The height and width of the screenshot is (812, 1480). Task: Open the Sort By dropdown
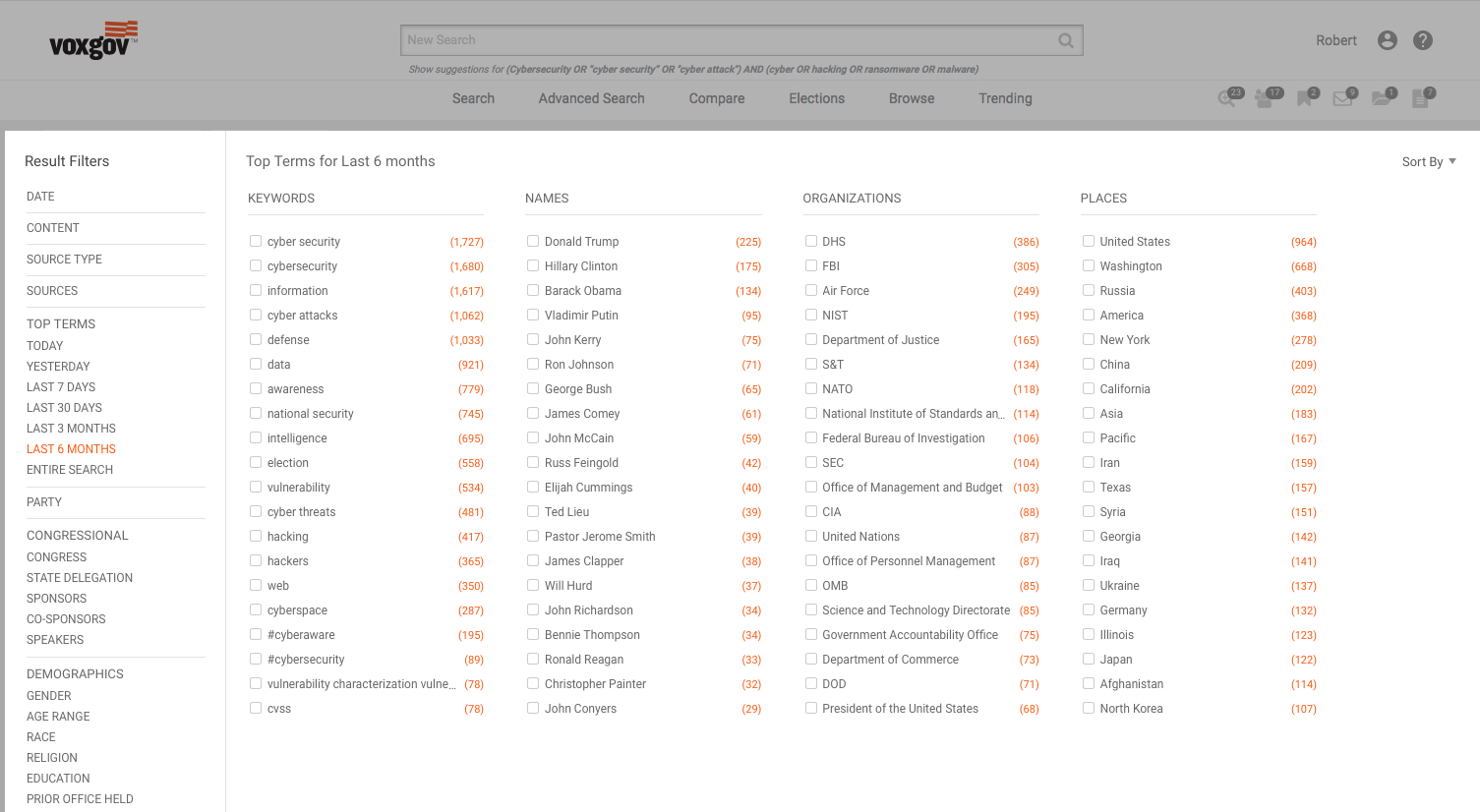[x=1428, y=162]
